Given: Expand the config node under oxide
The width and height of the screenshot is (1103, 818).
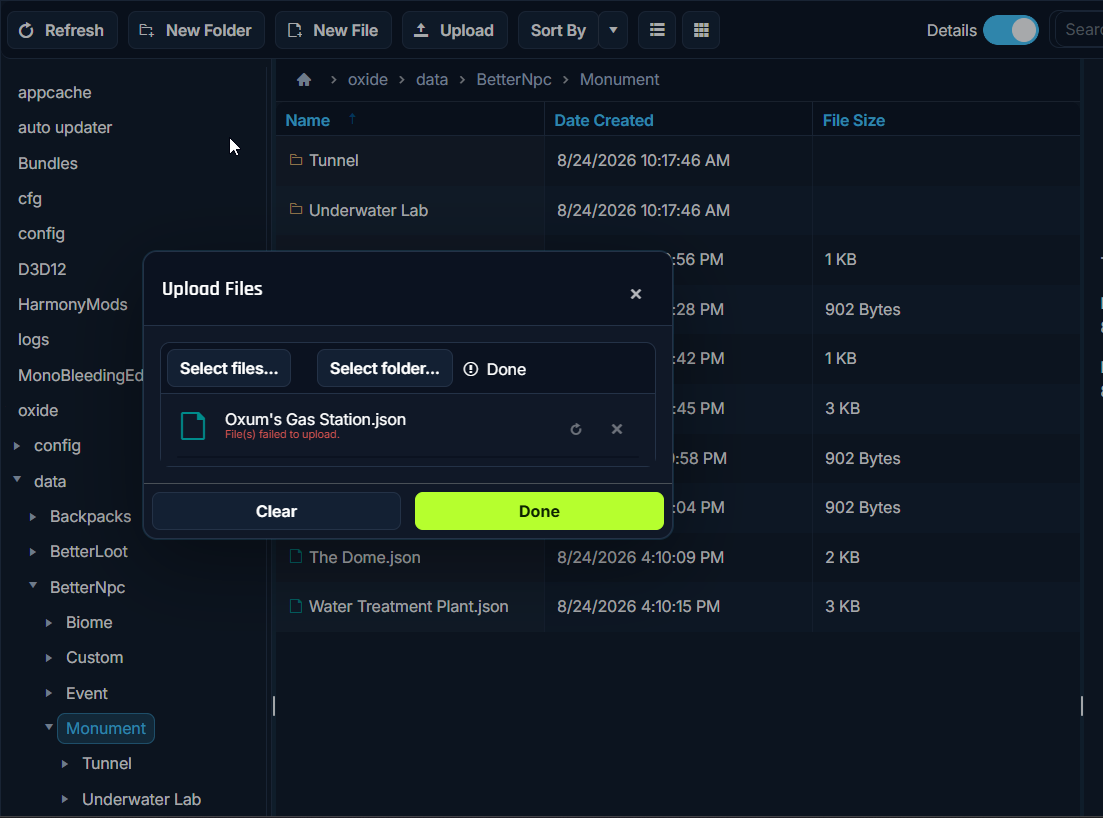Looking at the screenshot, I should tap(17, 446).
